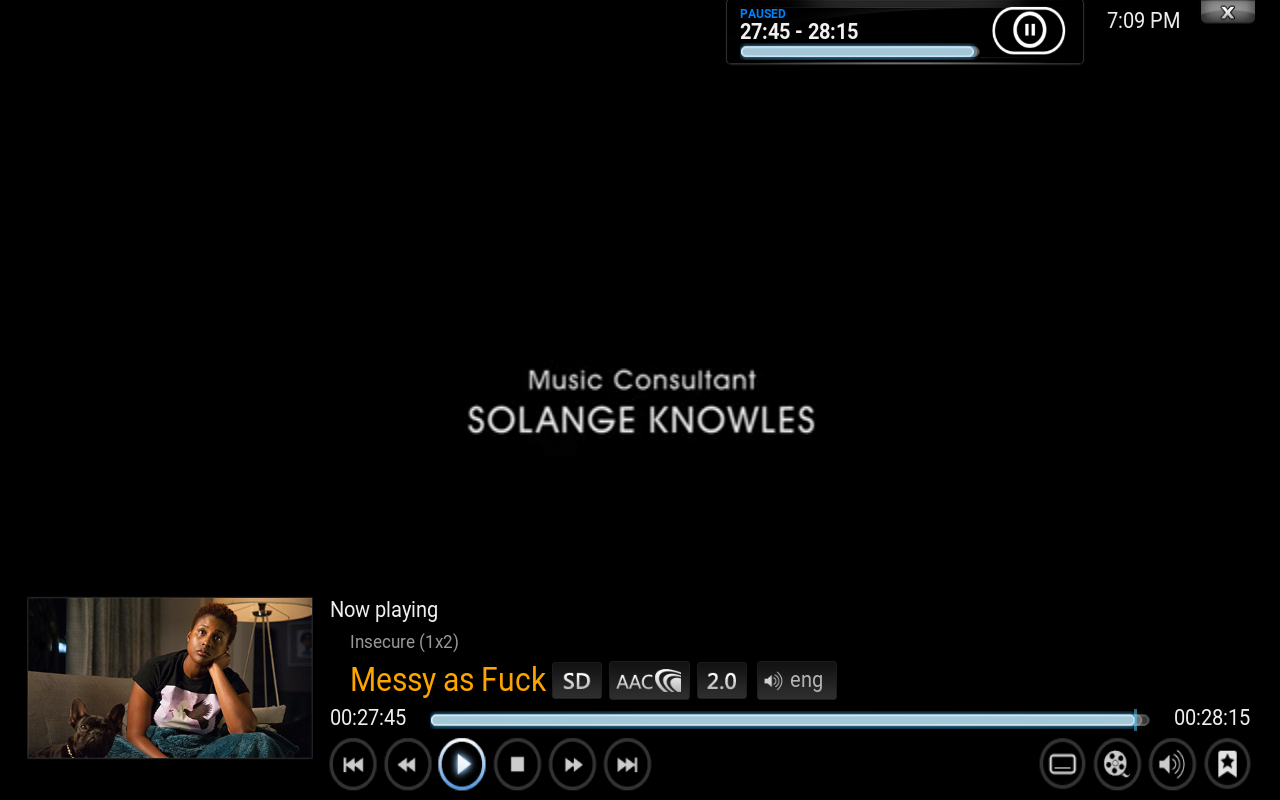1280x800 pixels.
Task: Open subtitles settings icon
Action: (1062, 765)
